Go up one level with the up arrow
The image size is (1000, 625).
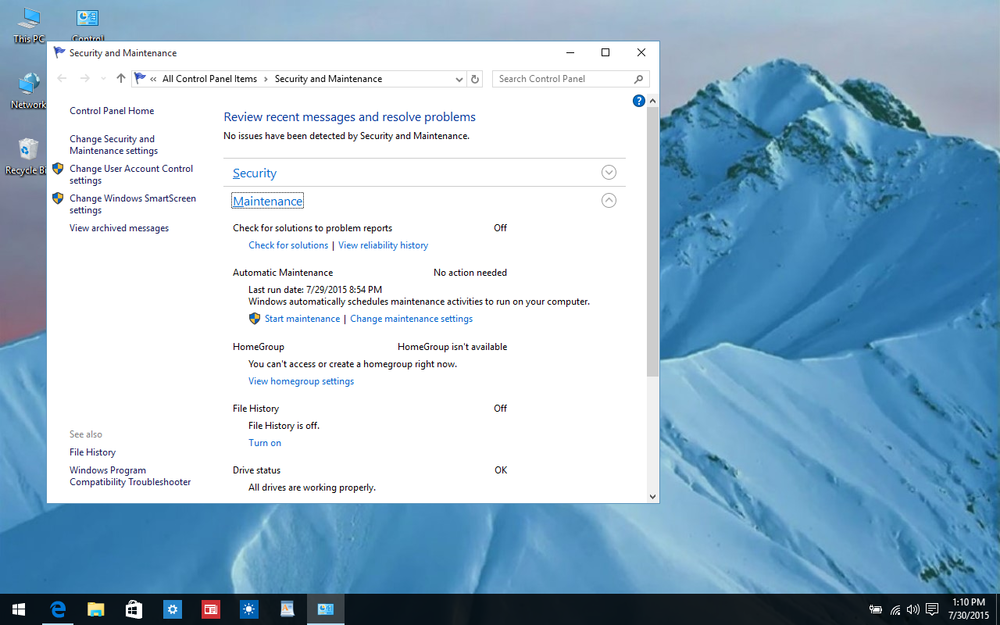pos(121,78)
